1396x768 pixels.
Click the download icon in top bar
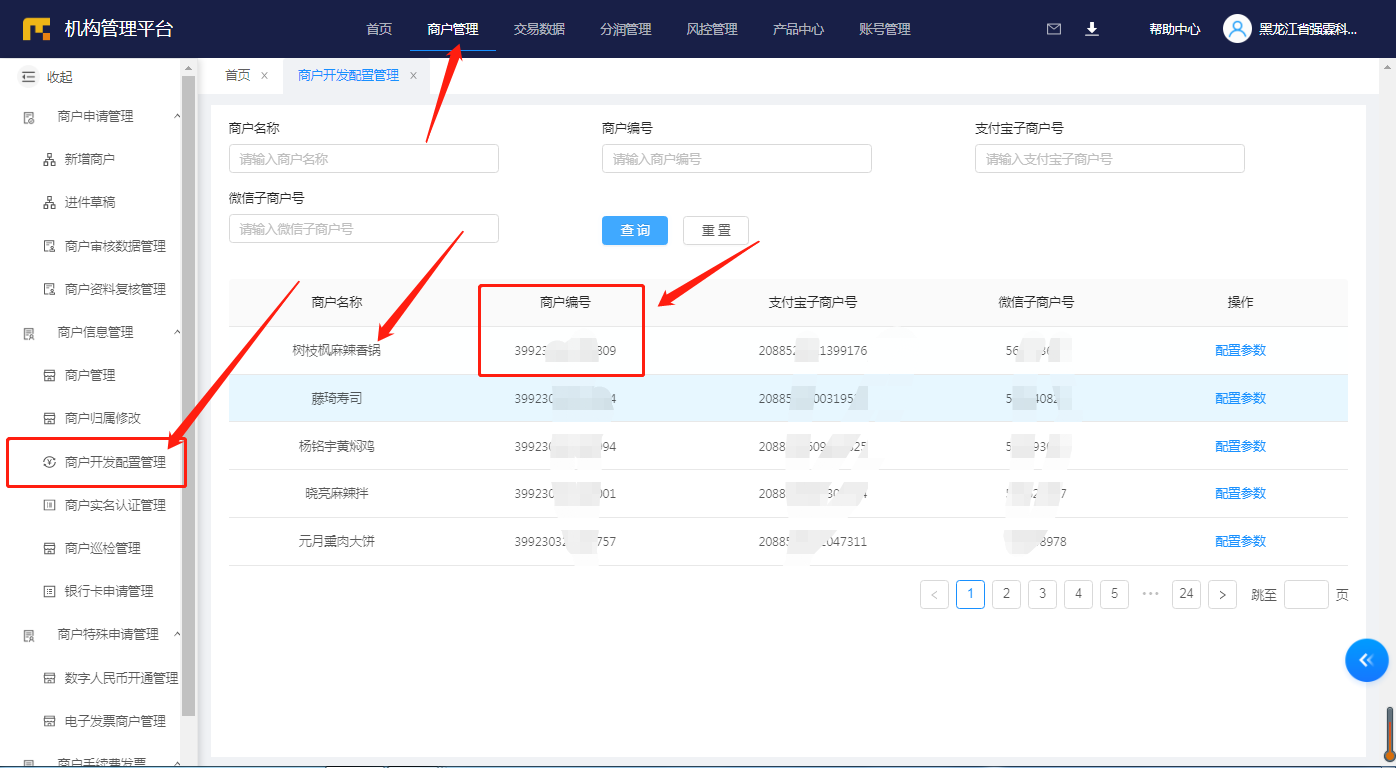[x=1092, y=29]
